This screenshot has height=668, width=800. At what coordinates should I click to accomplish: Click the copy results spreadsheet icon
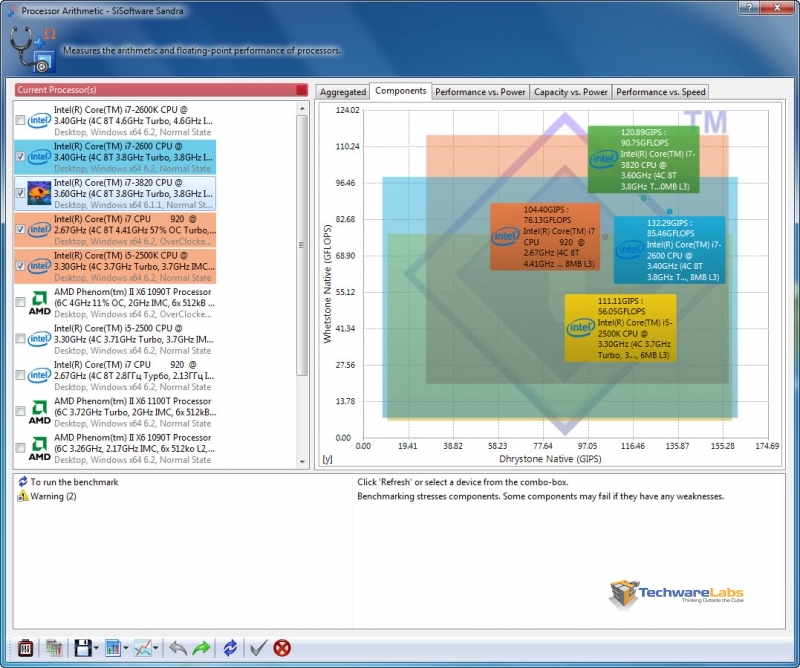(x=54, y=648)
